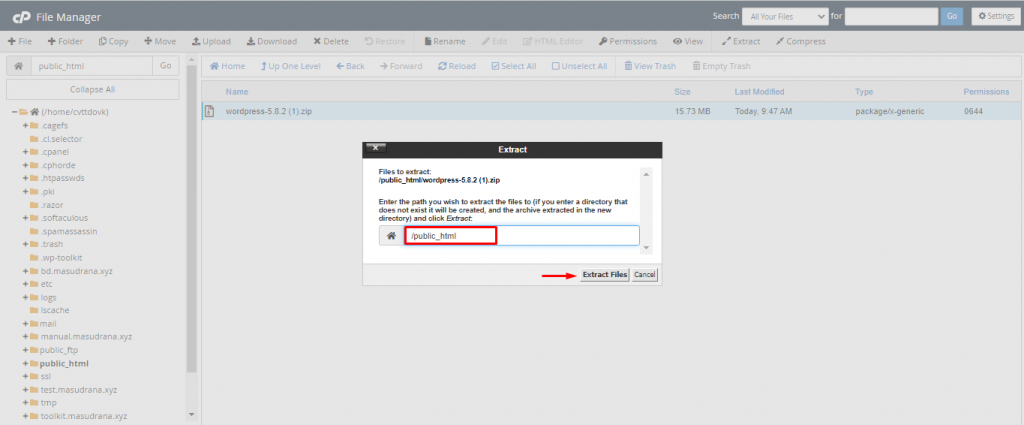Open the Permissions tool

(628, 41)
